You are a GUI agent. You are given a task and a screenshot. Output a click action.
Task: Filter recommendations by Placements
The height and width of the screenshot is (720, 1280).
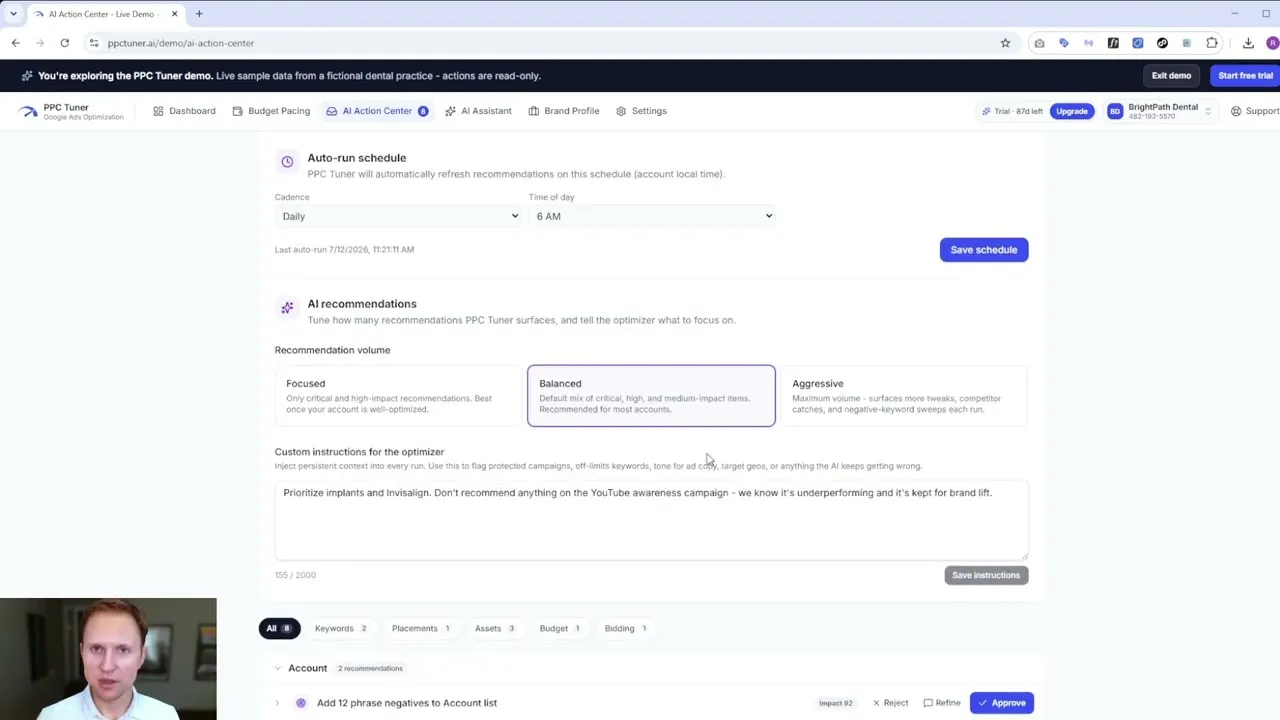coord(421,628)
